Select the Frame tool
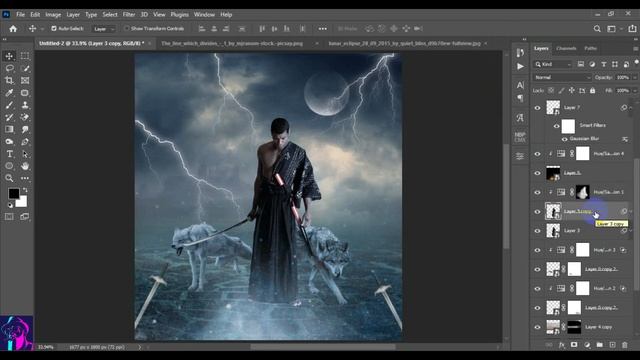Screen dimensions: 640x360 (25, 80)
